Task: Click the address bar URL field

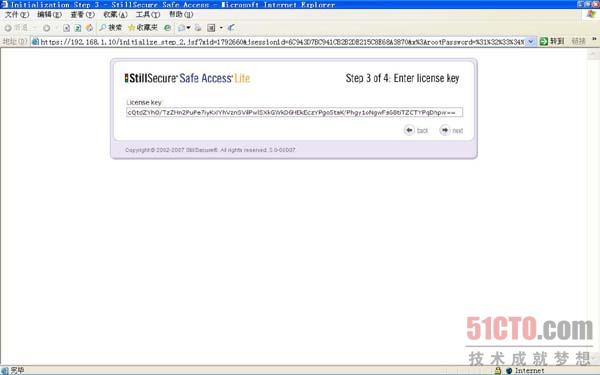Action: tap(282, 42)
